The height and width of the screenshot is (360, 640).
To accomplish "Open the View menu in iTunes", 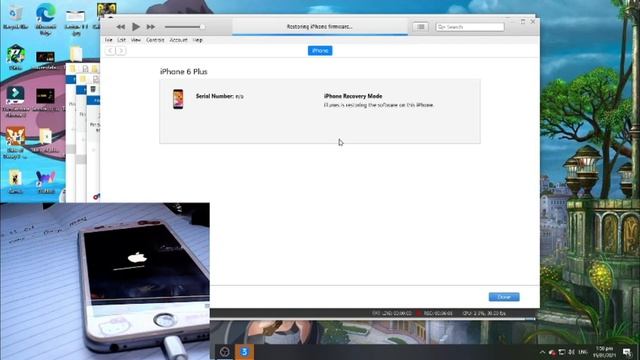I will (136, 40).
